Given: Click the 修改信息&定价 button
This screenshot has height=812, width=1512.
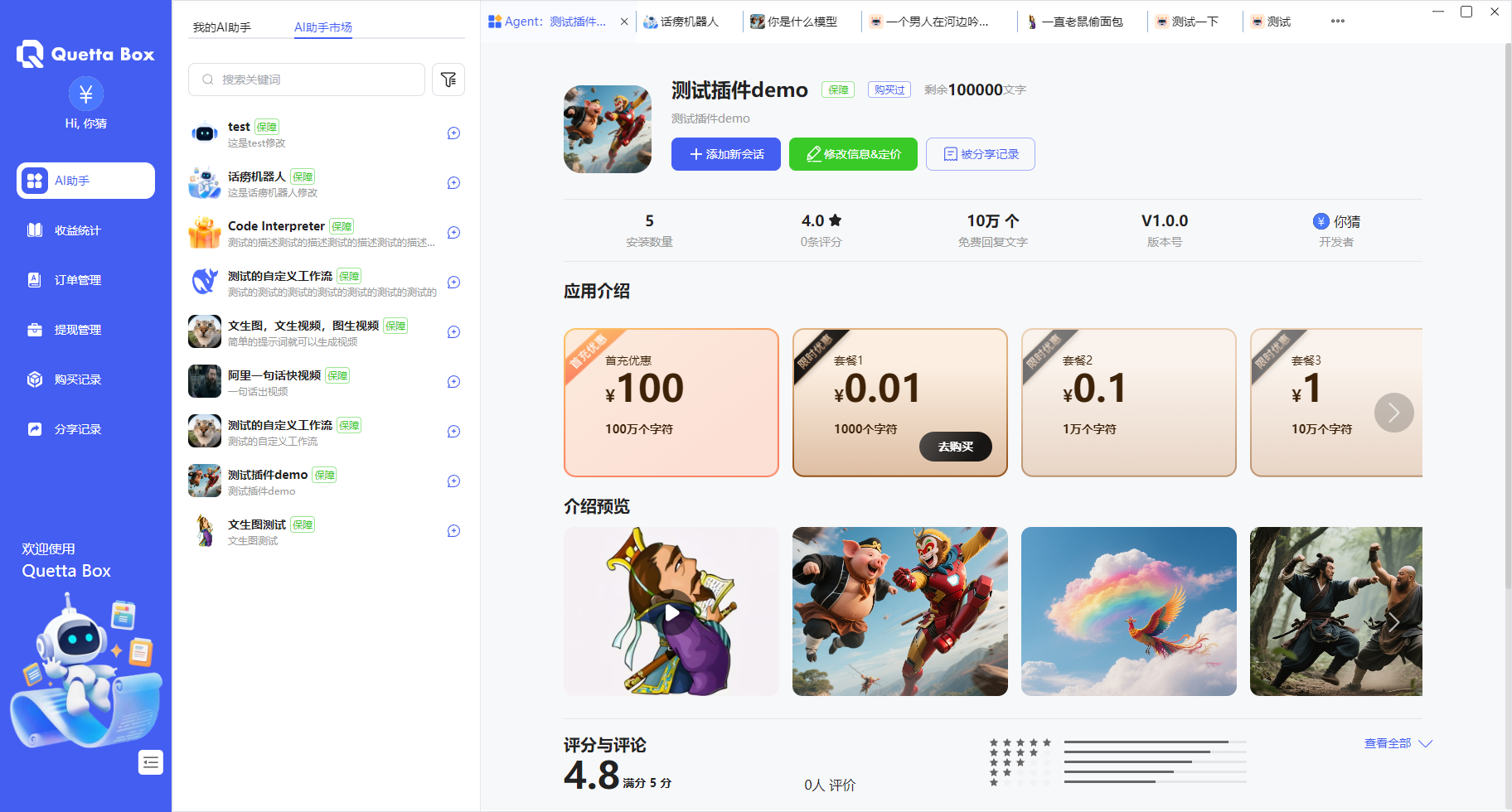Looking at the screenshot, I should (x=853, y=154).
